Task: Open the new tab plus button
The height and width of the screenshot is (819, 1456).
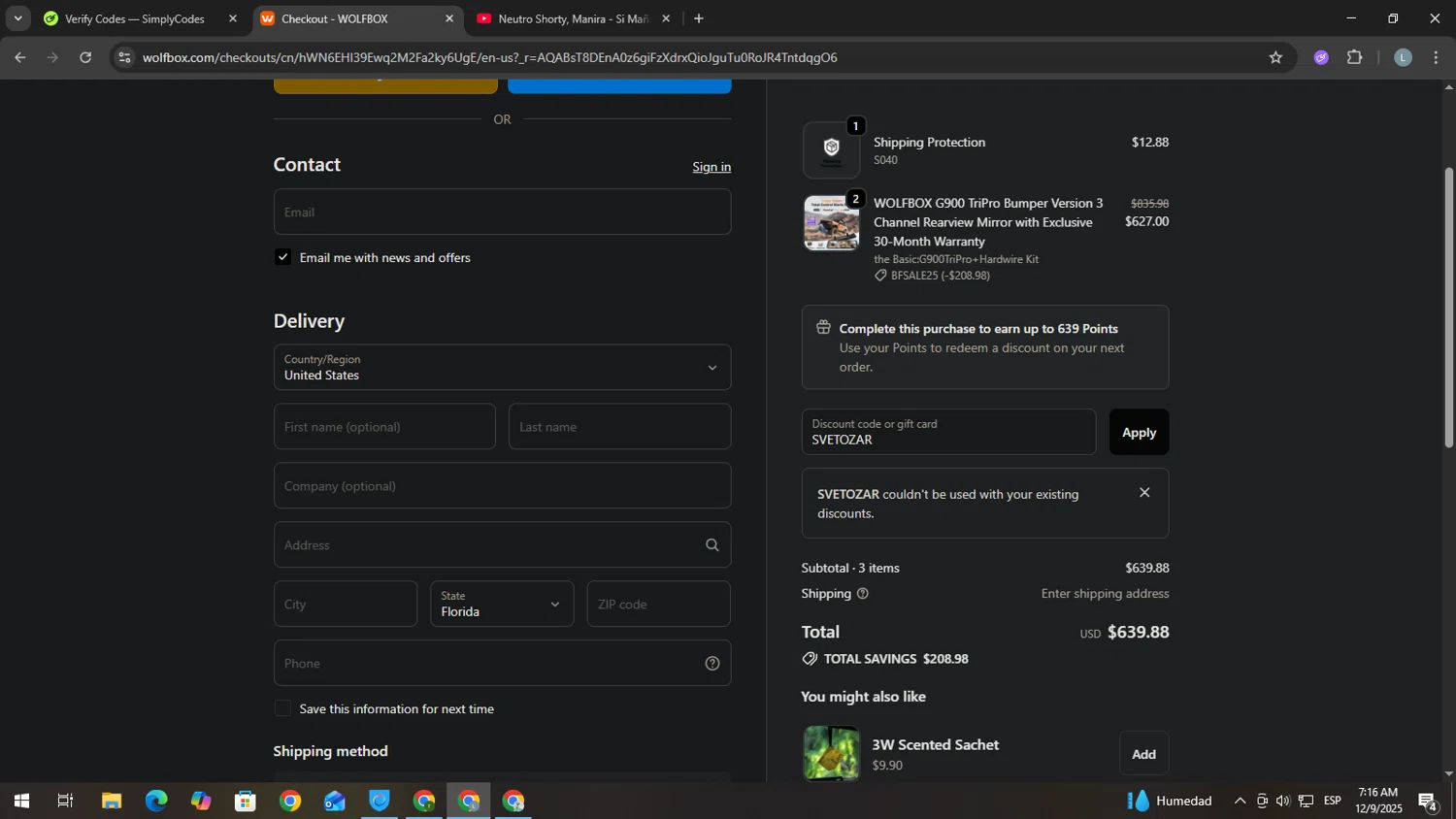Action: (699, 19)
